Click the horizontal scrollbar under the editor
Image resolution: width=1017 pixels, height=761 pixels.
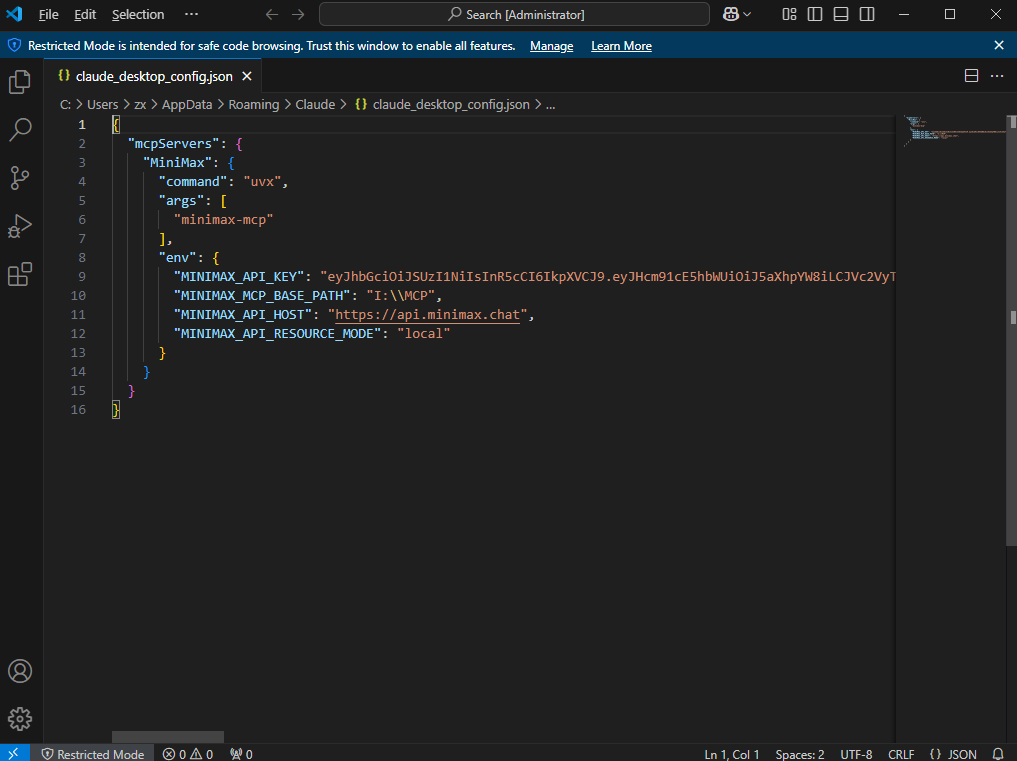point(168,737)
